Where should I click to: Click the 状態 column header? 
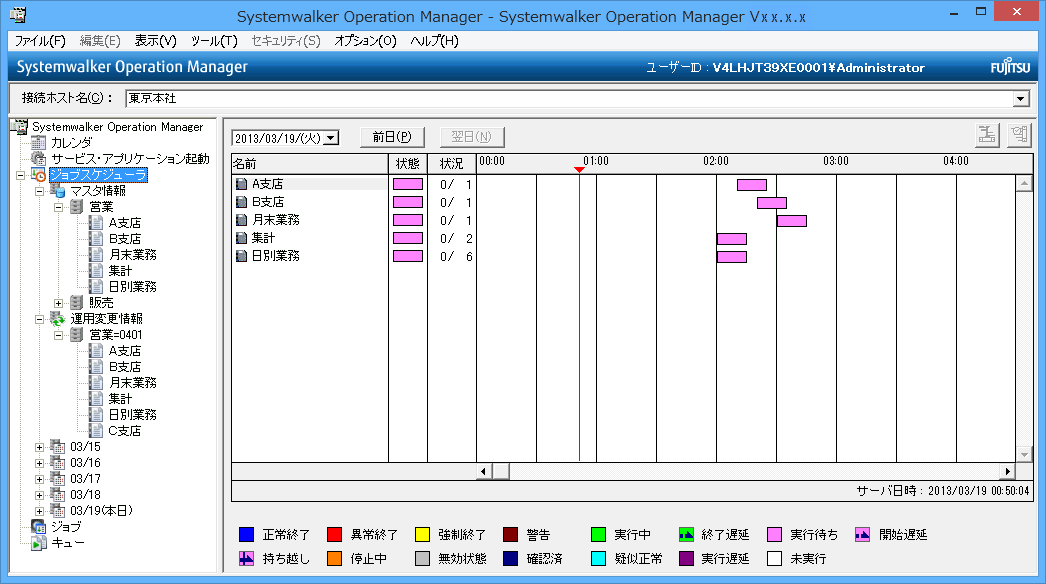(x=408, y=164)
